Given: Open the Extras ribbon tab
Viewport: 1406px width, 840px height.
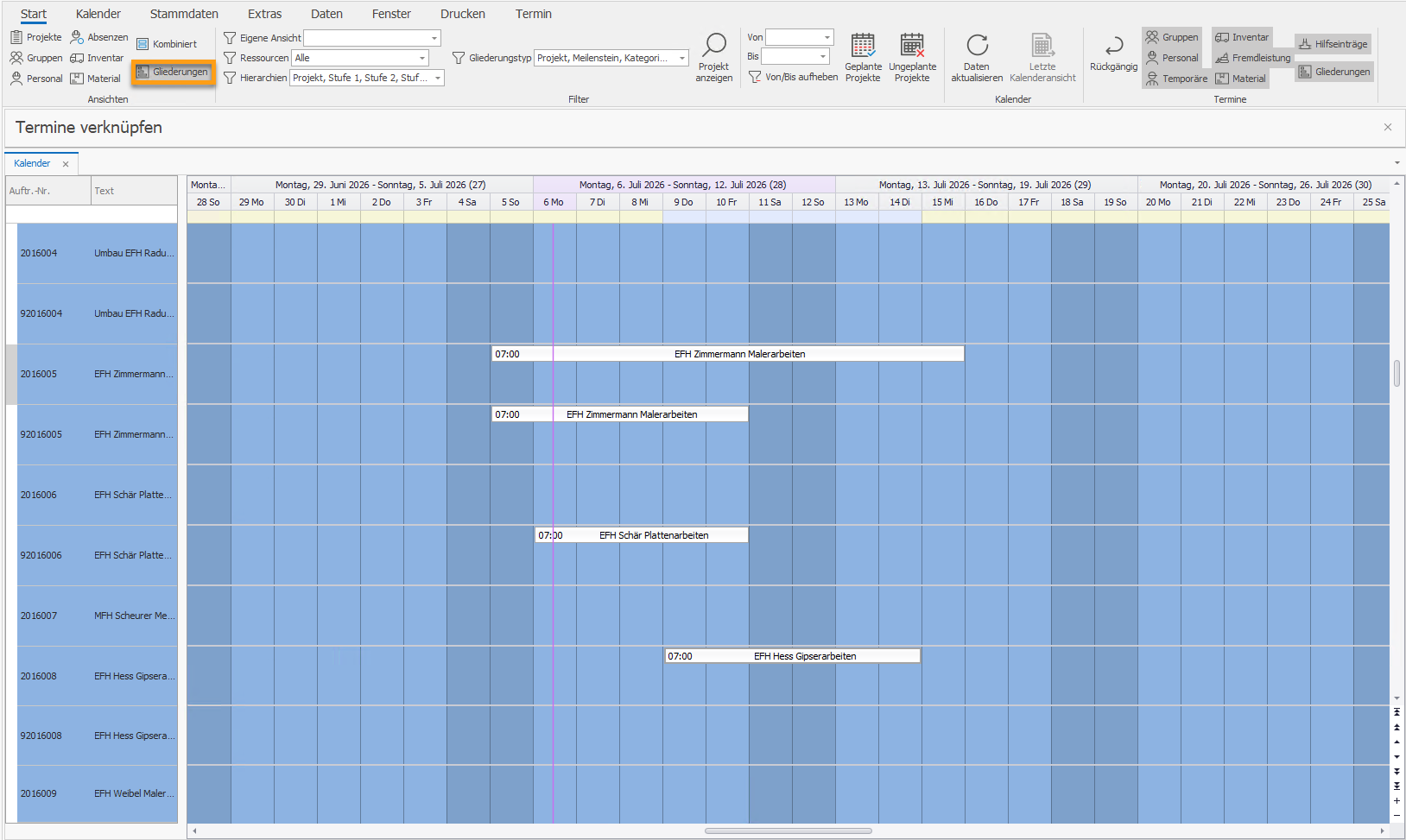Looking at the screenshot, I should 264,14.
